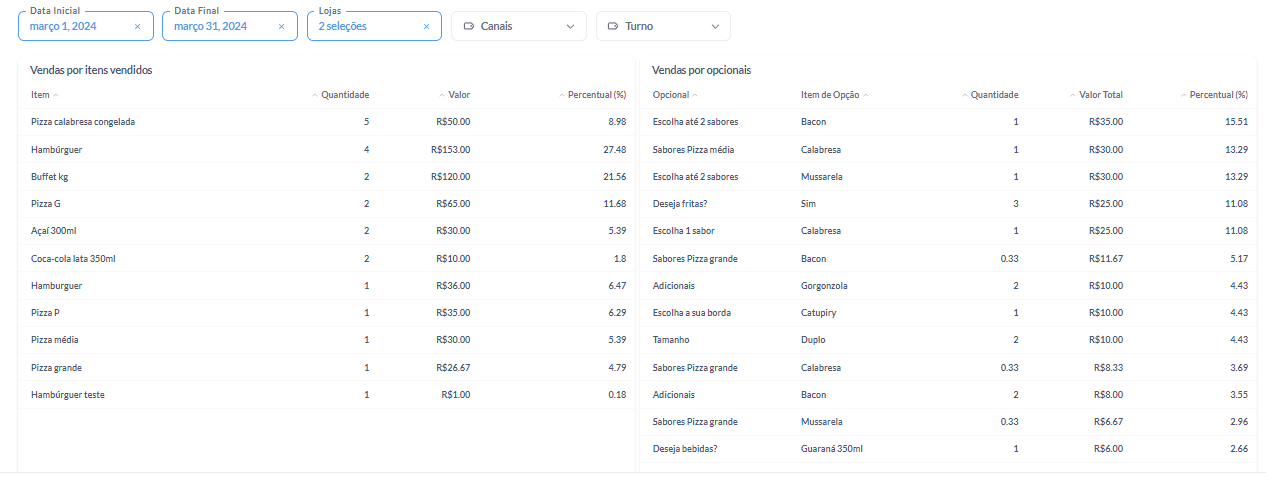Select the Deseja fritas? Sim row
Screen dimensions: 1266x477
coord(950,204)
